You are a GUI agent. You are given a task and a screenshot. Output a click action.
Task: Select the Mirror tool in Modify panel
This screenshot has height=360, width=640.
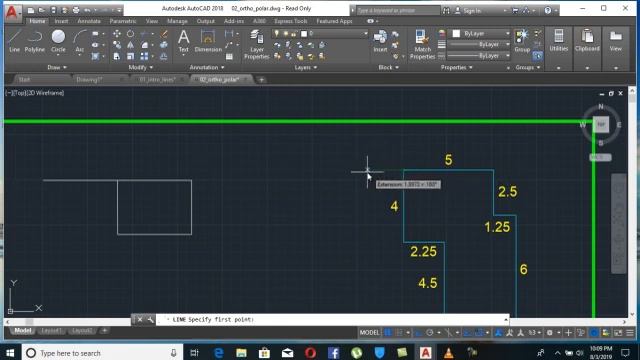click(x=130, y=45)
